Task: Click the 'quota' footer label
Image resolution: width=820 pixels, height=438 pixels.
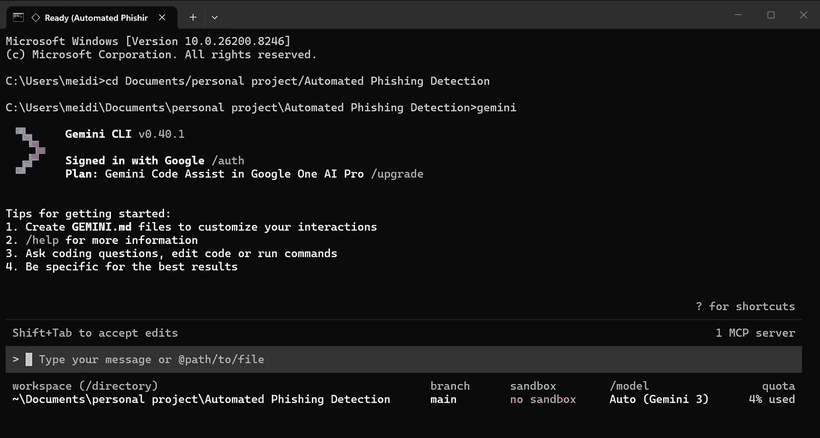Action: (x=779, y=386)
